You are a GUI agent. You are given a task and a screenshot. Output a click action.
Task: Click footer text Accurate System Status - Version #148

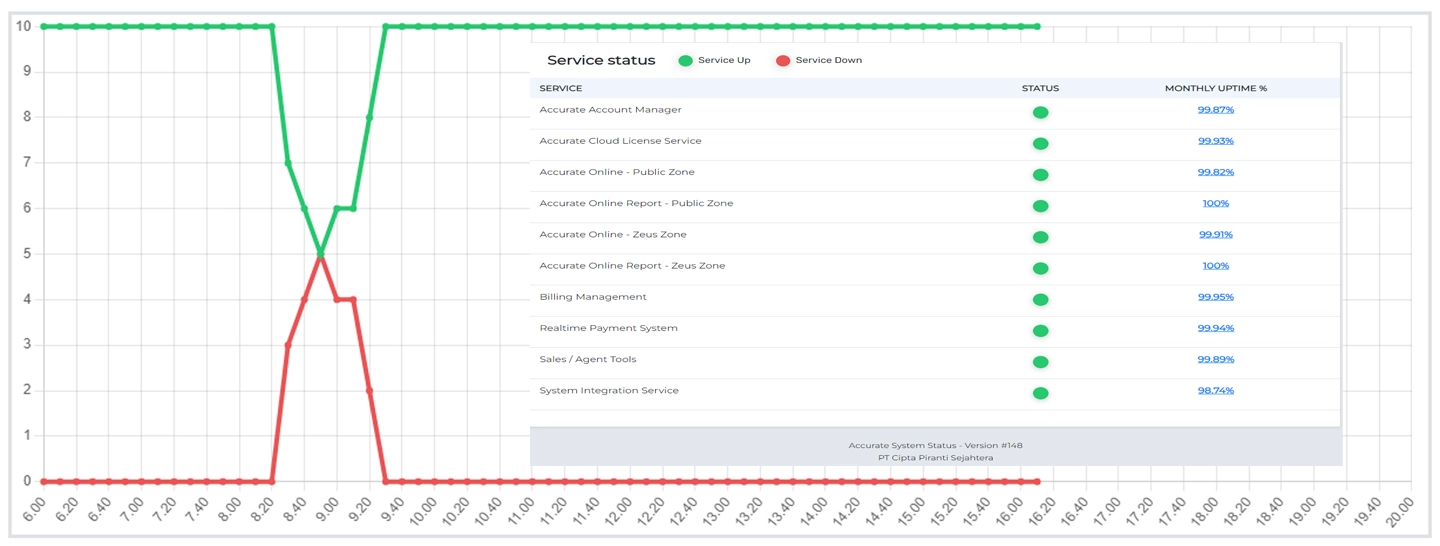935,445
